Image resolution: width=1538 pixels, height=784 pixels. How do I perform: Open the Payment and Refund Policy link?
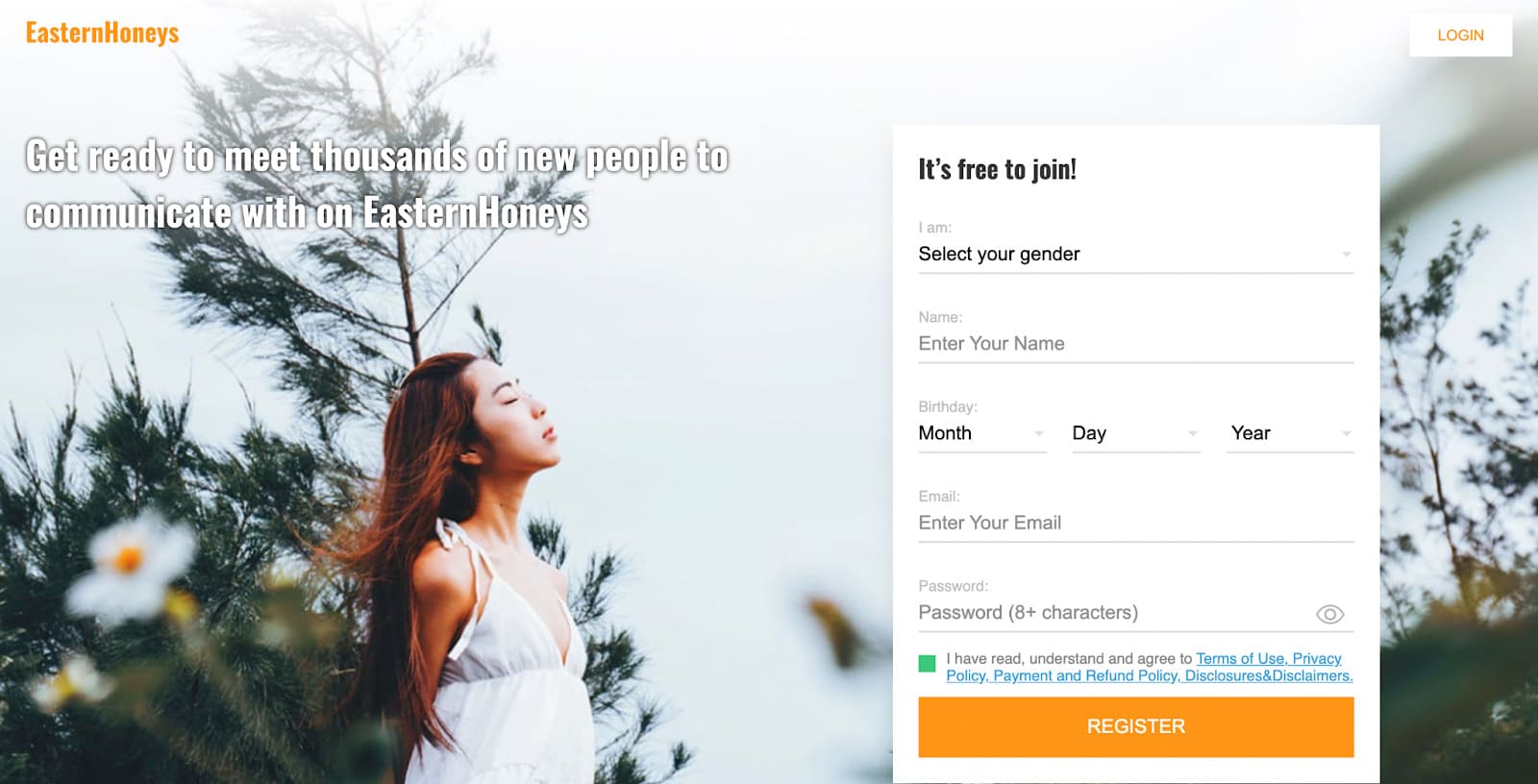(1086, 676)
